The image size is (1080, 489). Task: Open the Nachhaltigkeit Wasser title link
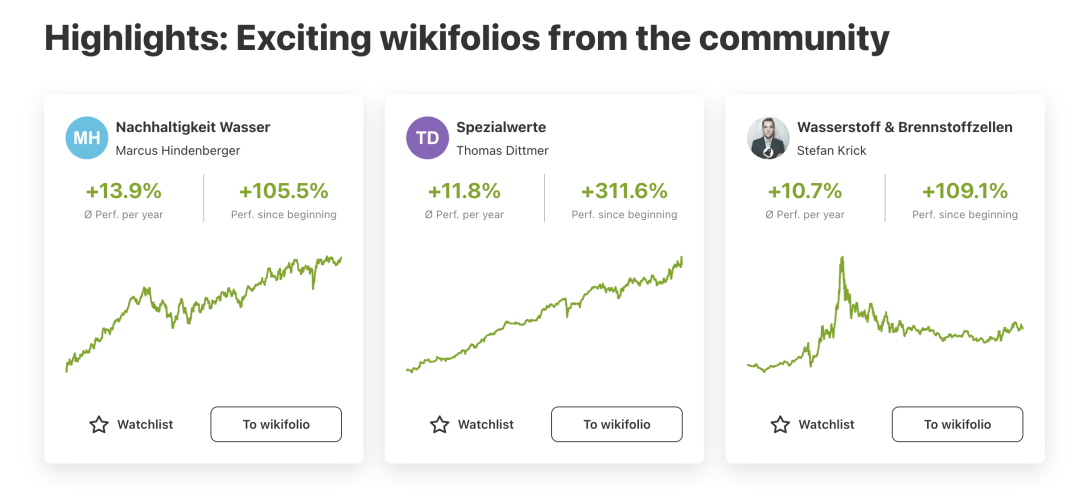[193, 127]
